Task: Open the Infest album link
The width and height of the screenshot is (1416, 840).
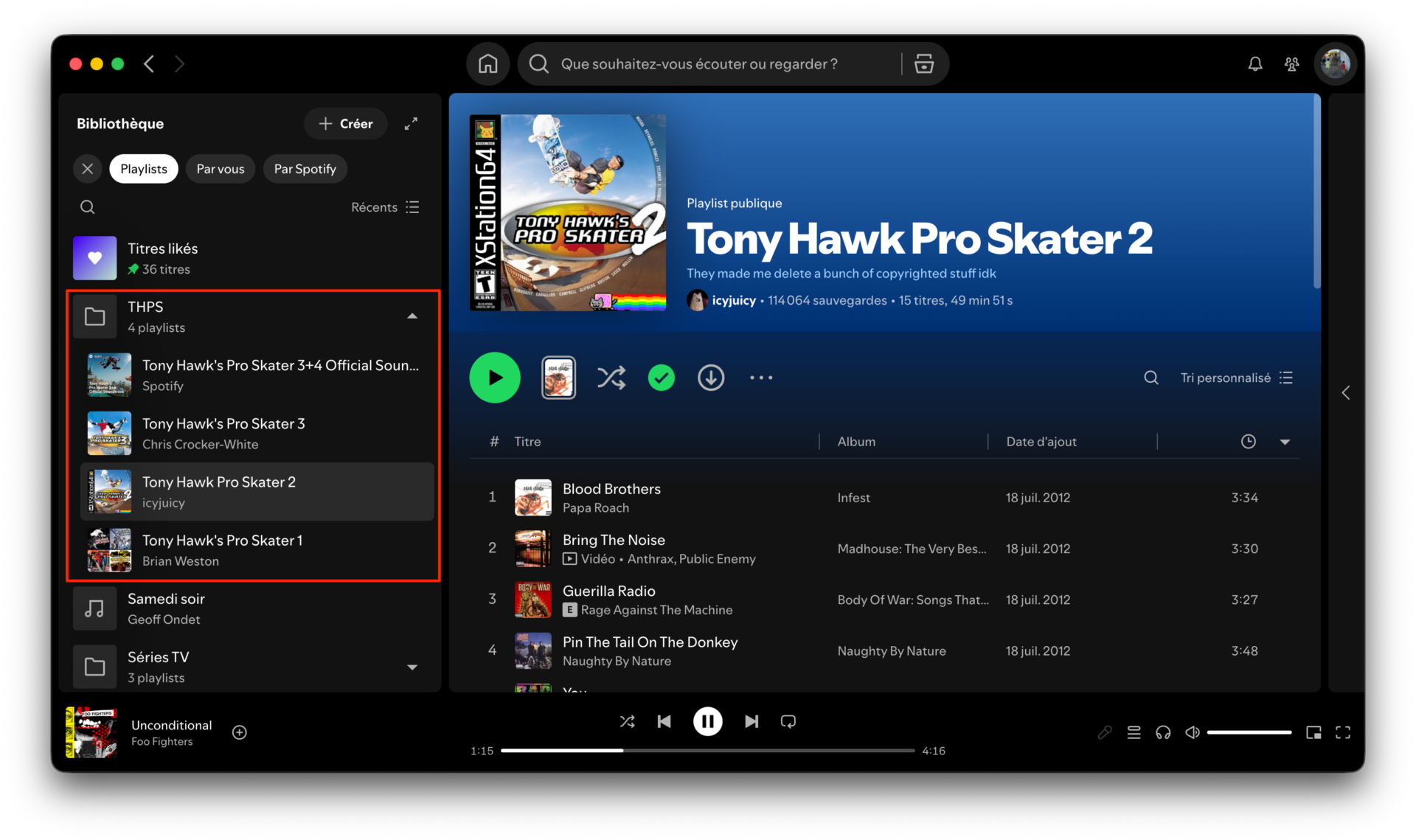Action: pos(853,498)
